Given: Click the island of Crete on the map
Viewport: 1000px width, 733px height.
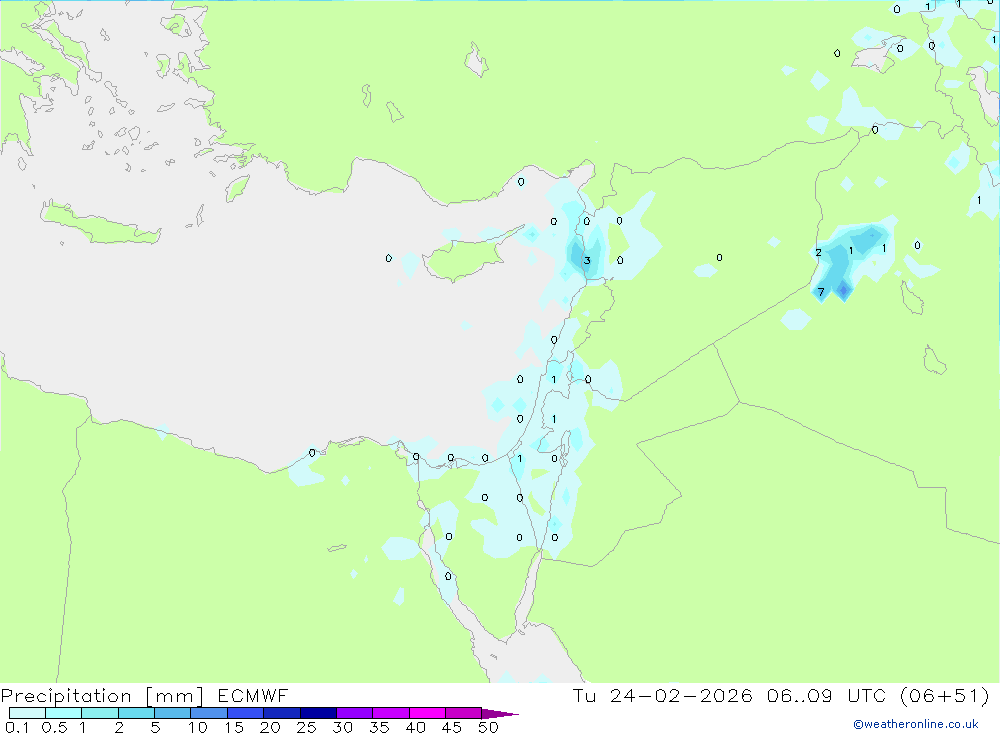Looking at the screenshot, I should pos(99,225).
